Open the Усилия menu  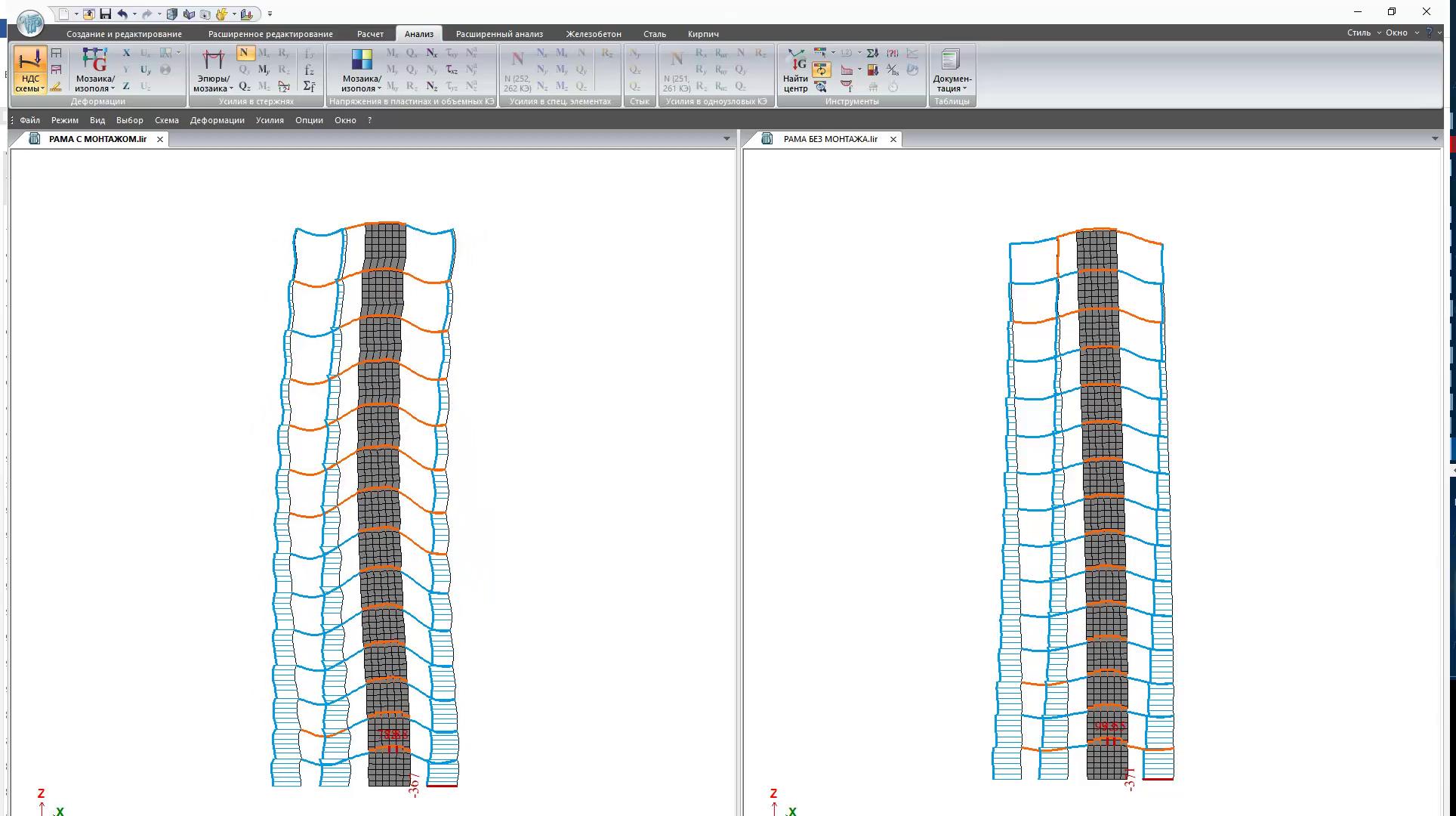[270, 120]
